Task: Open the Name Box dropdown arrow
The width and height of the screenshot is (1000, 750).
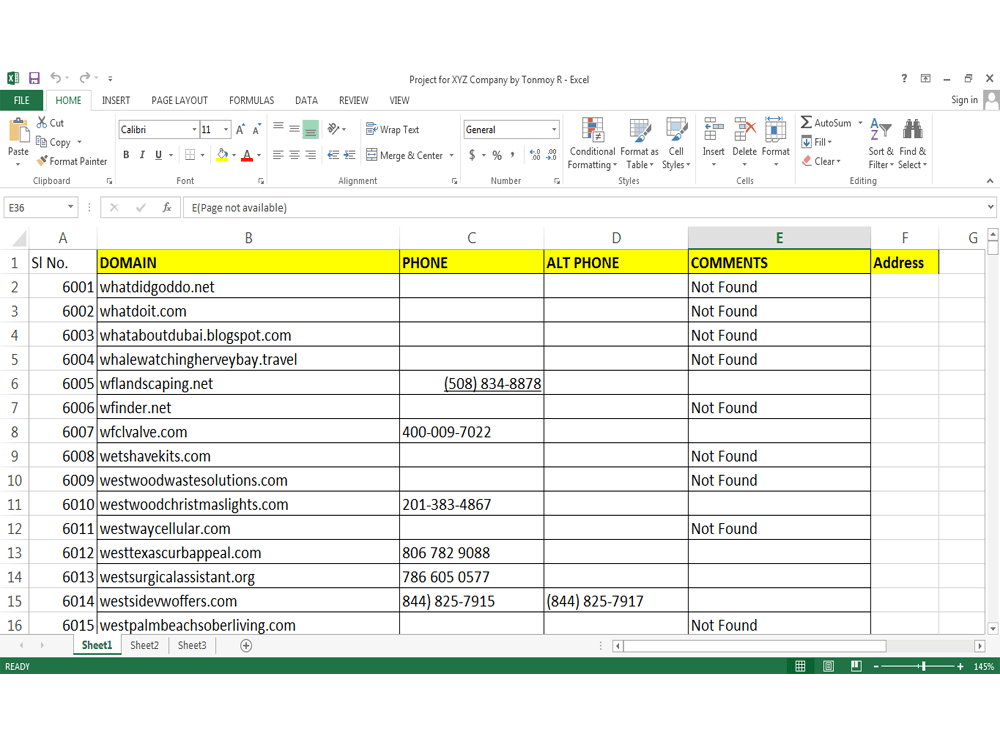Action: (70, 207)
